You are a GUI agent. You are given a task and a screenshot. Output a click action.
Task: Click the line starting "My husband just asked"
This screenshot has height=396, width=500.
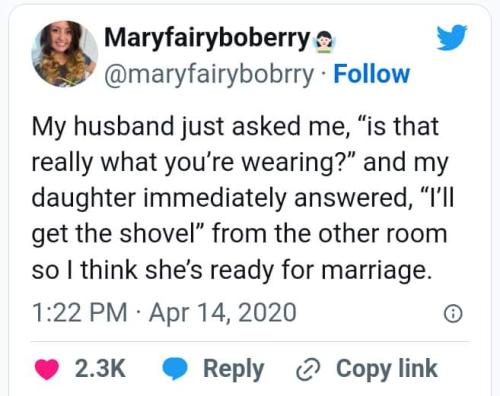[x=235, y=127]
